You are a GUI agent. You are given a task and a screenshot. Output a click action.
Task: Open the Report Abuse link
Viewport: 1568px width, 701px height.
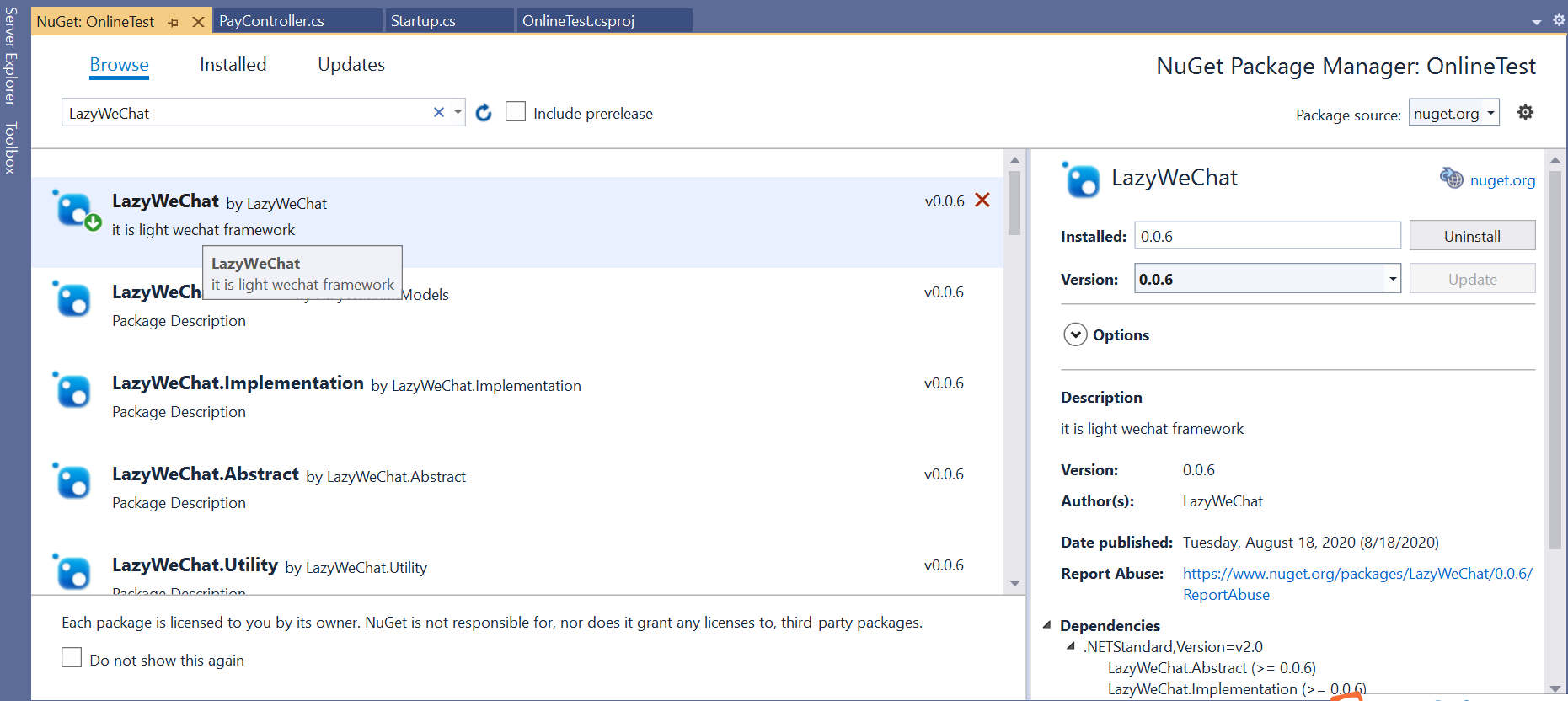(1357, 584)
